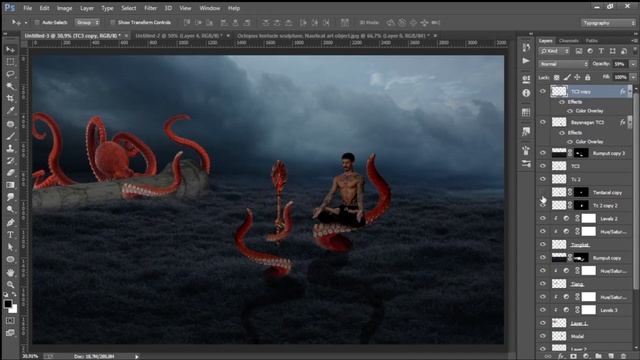Select the Crop tool
This screenshot has height=360, width=640.
pos(10,98)
